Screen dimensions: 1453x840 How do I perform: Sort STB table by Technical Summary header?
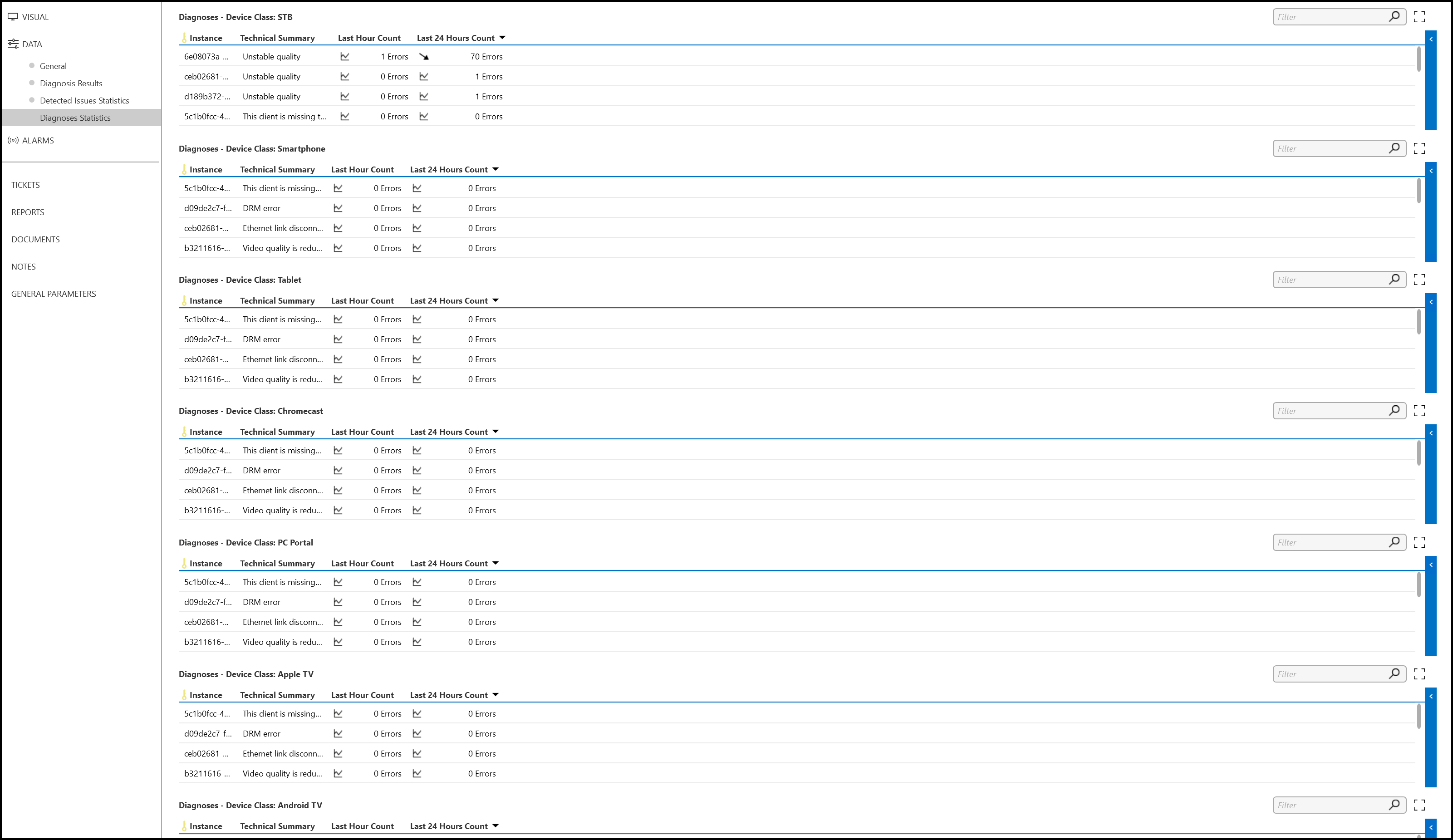tap(277, 38)
